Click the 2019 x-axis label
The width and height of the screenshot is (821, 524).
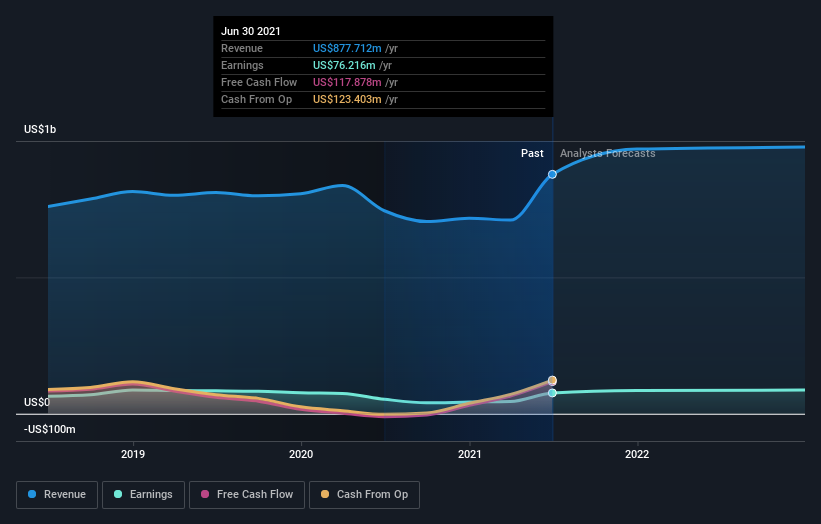133,454
